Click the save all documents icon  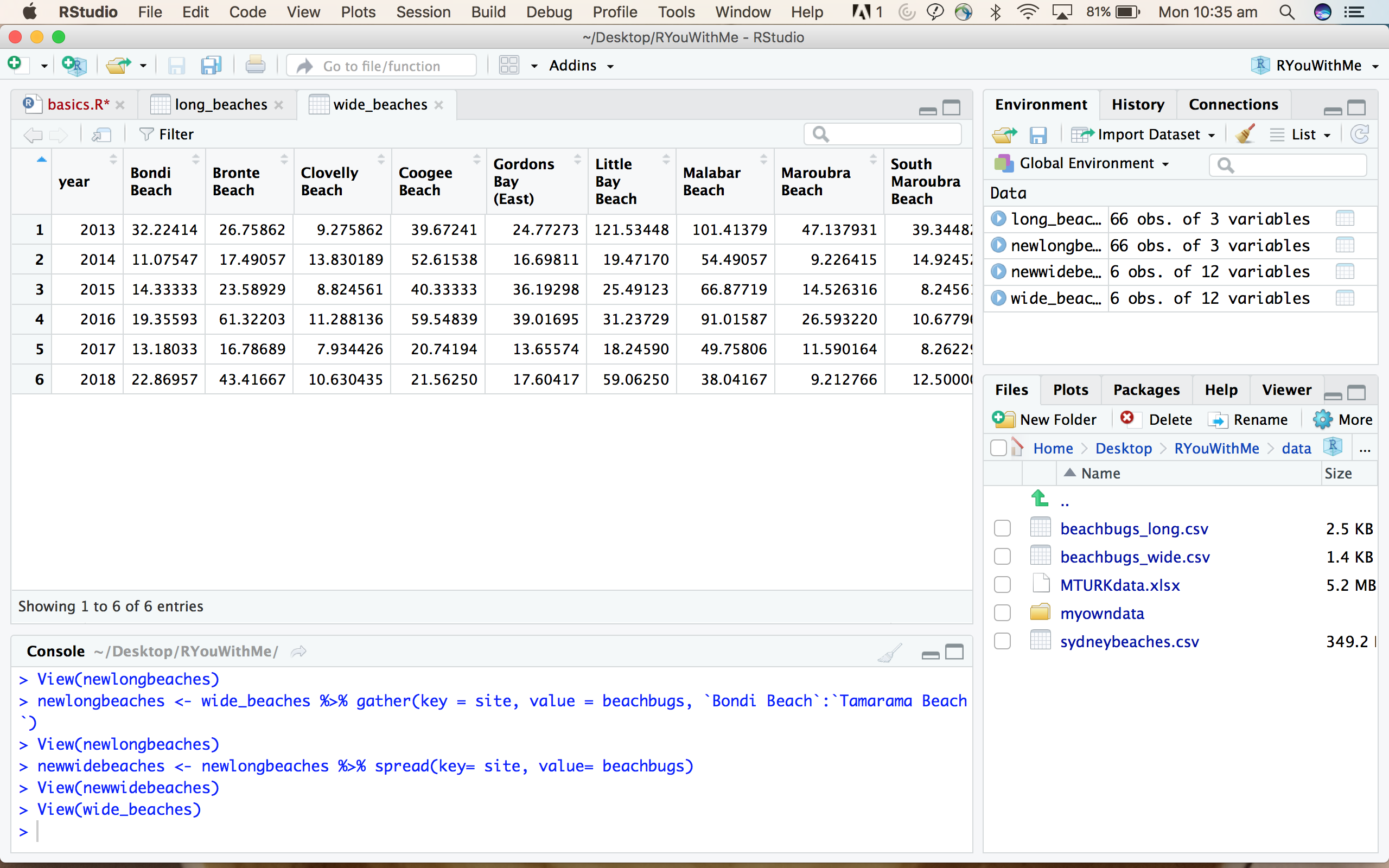click(211, 66)
